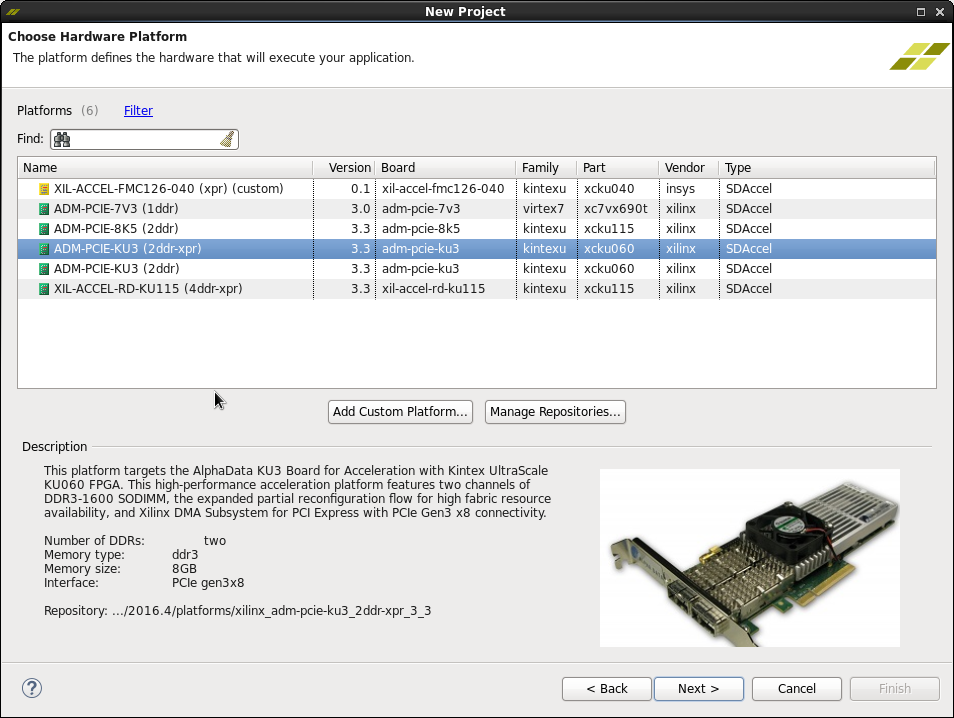
Task: Sort platforms by the Name column header
Action: (x=165, y=168)
